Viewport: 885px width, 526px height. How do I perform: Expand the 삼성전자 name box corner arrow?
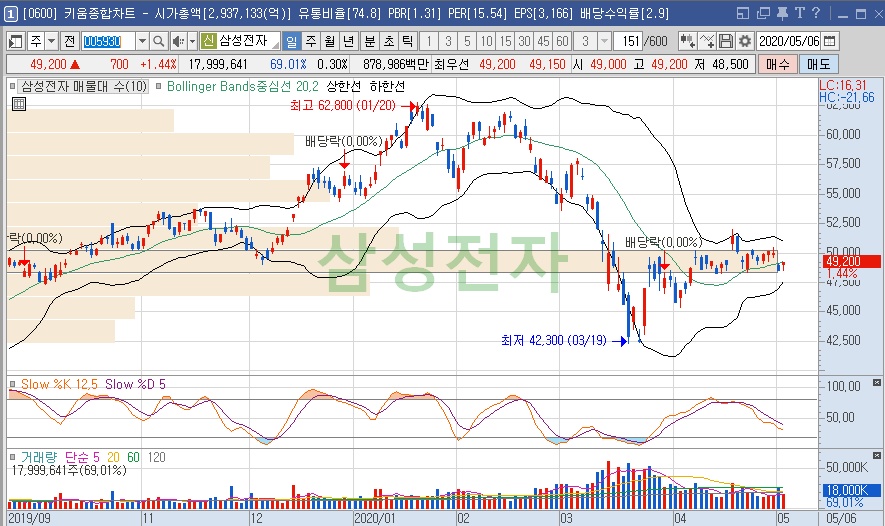[x=275, y=45]
